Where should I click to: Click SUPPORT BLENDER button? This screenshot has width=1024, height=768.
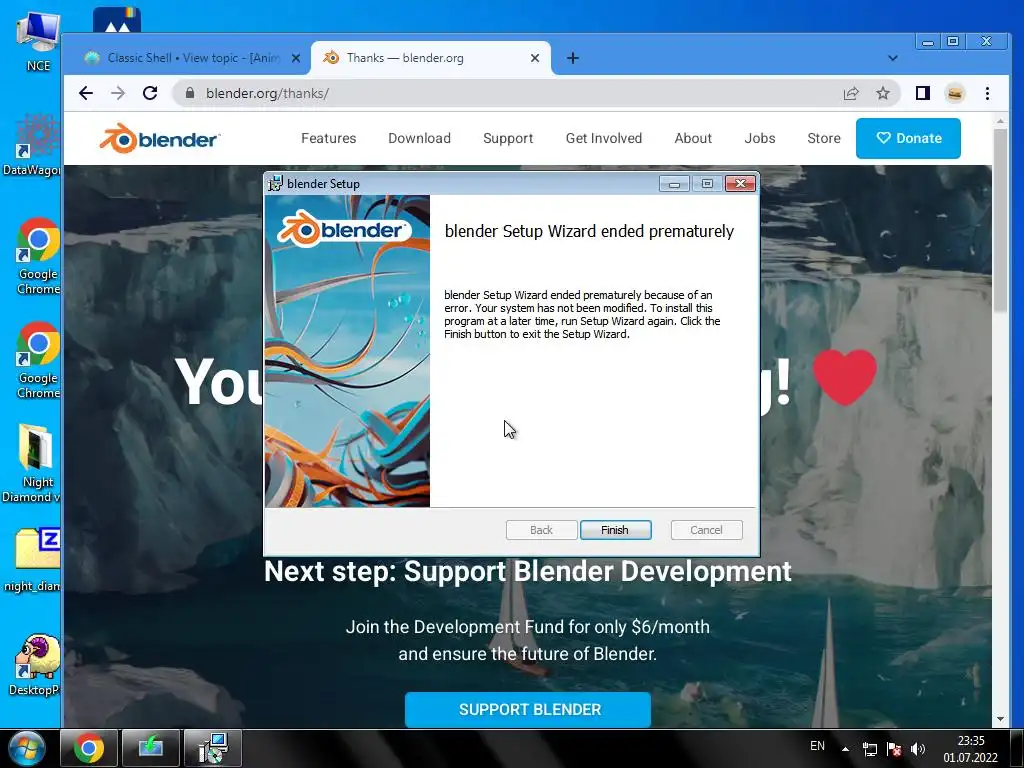point(528,709)
